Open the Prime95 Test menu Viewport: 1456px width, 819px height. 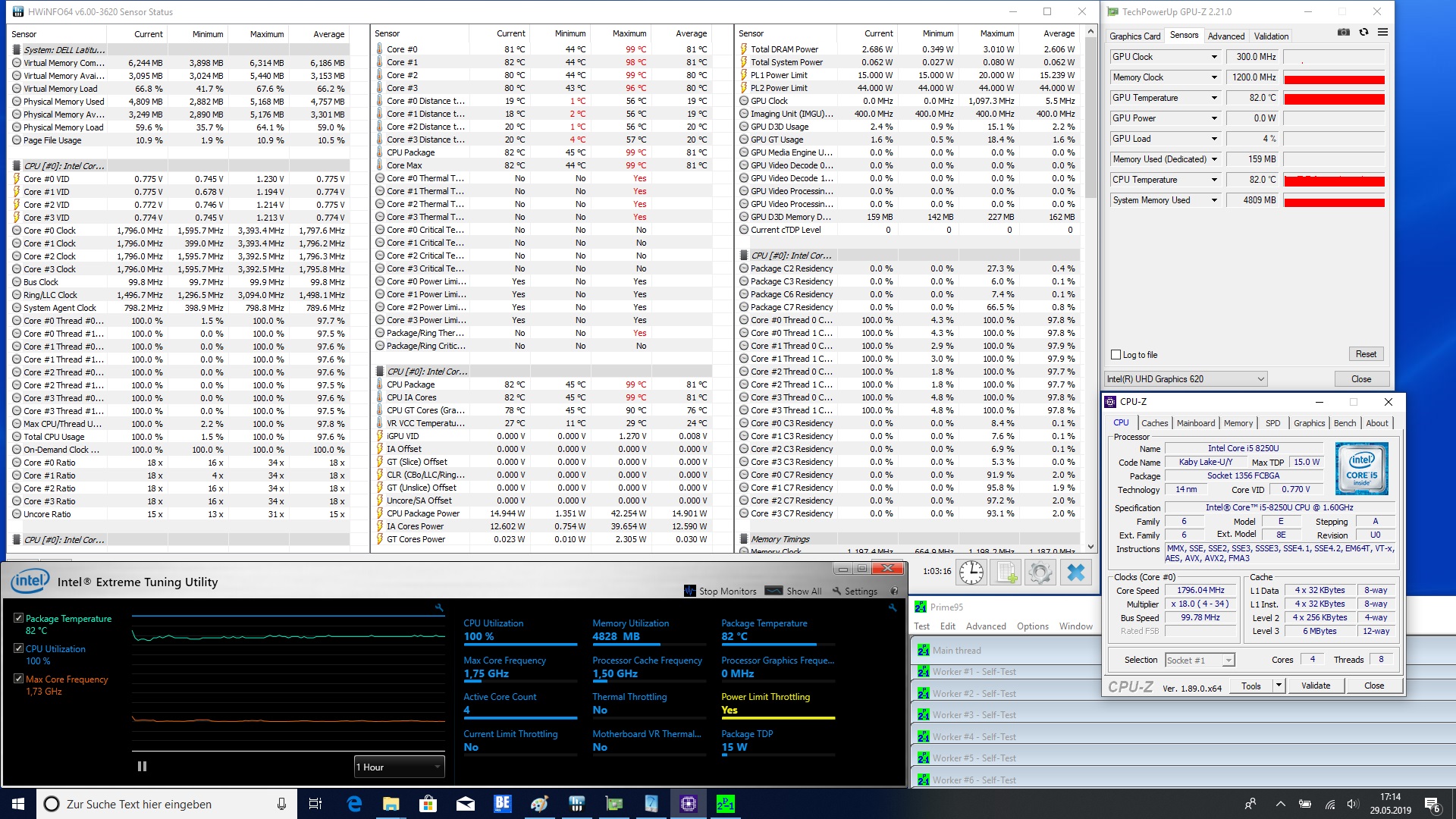(921, 626)
